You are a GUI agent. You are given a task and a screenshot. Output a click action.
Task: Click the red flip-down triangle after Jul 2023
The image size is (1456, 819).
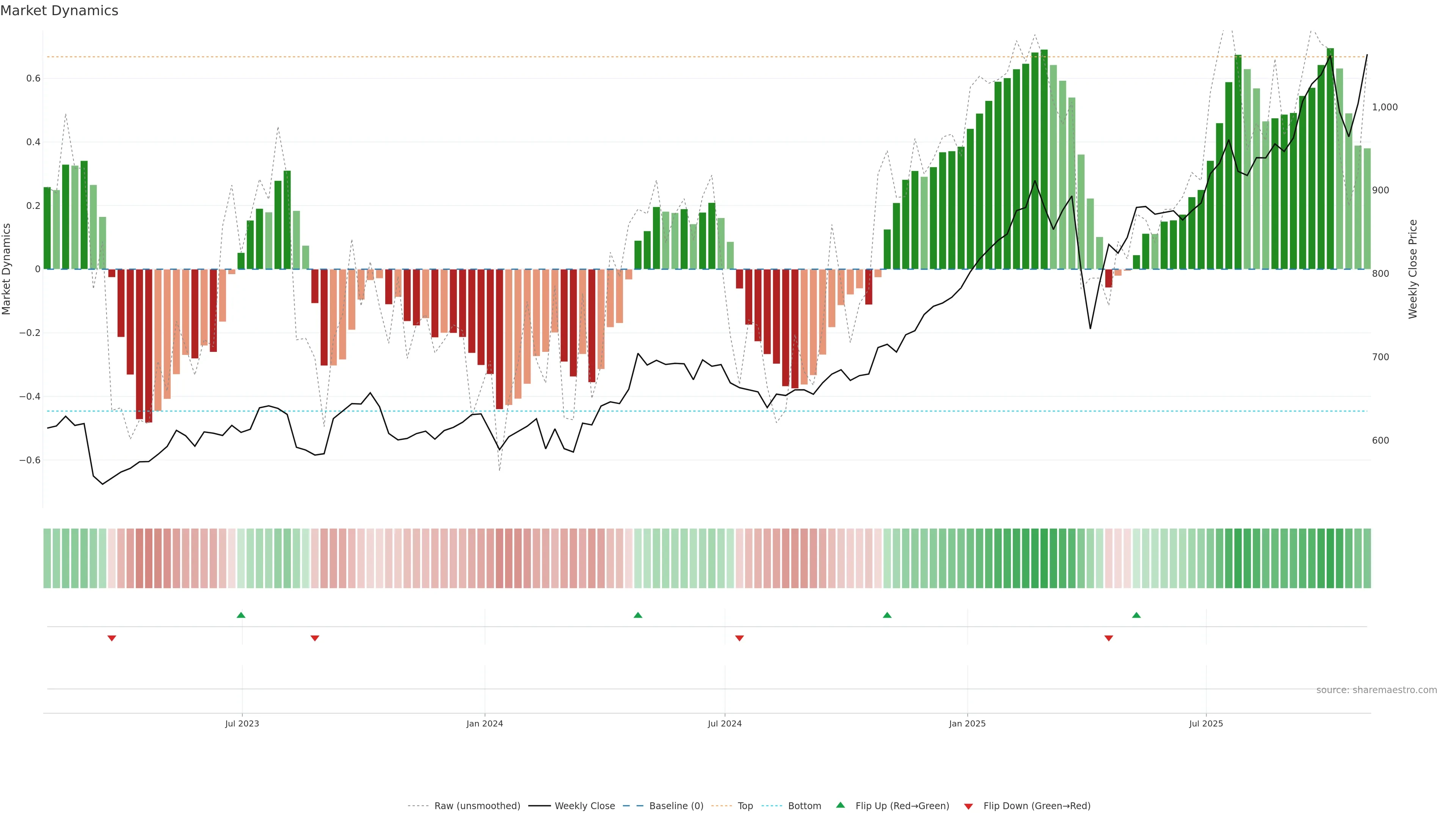click(x=315, y=638)
